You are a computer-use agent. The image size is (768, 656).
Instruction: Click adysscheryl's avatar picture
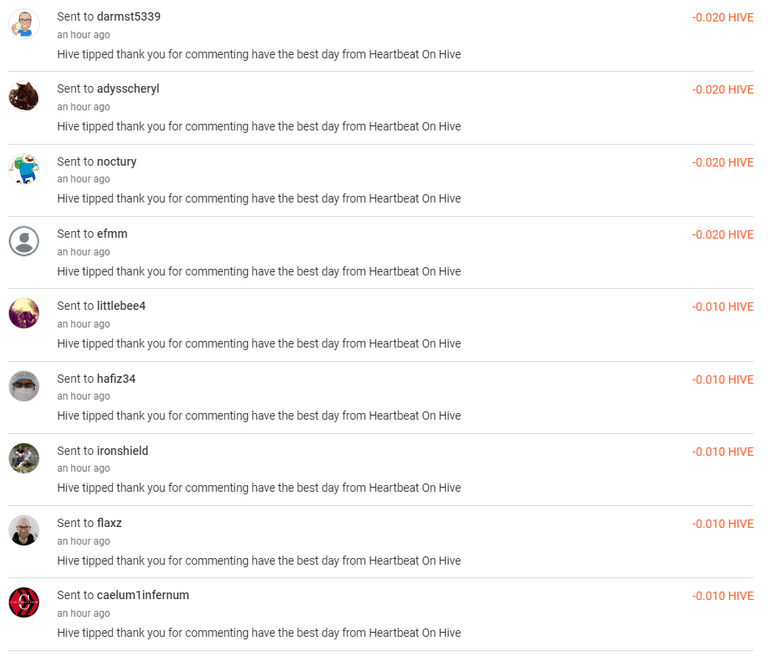click(x=24, y=96)
